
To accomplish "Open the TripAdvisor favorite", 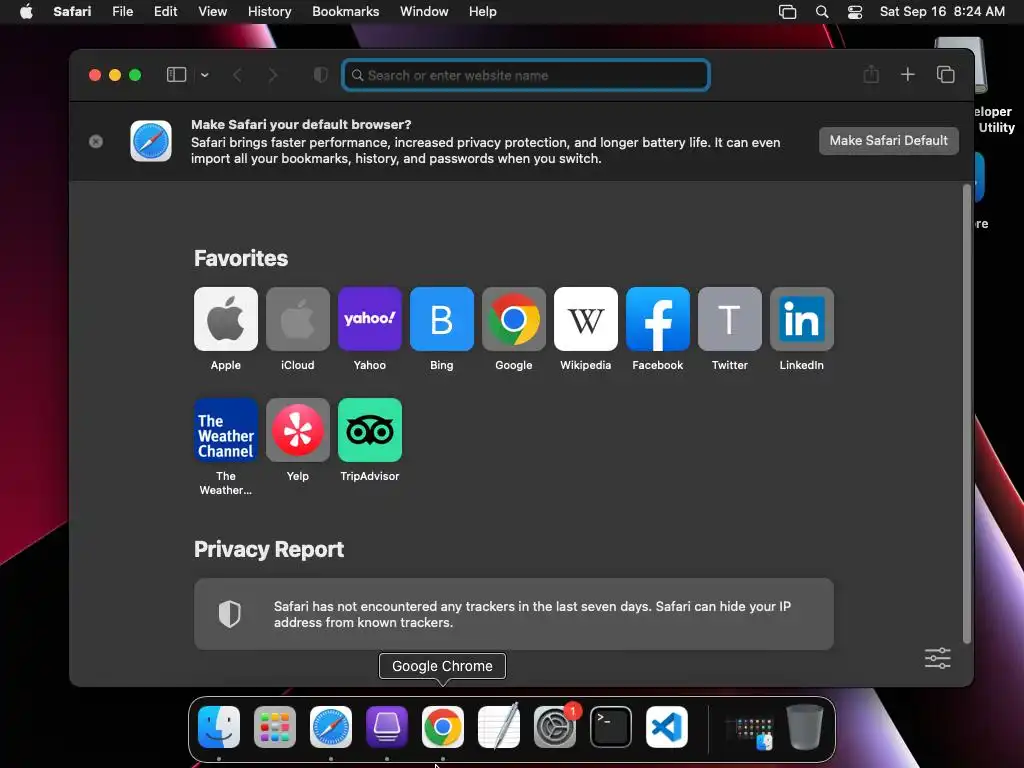I will pos(370,430).
